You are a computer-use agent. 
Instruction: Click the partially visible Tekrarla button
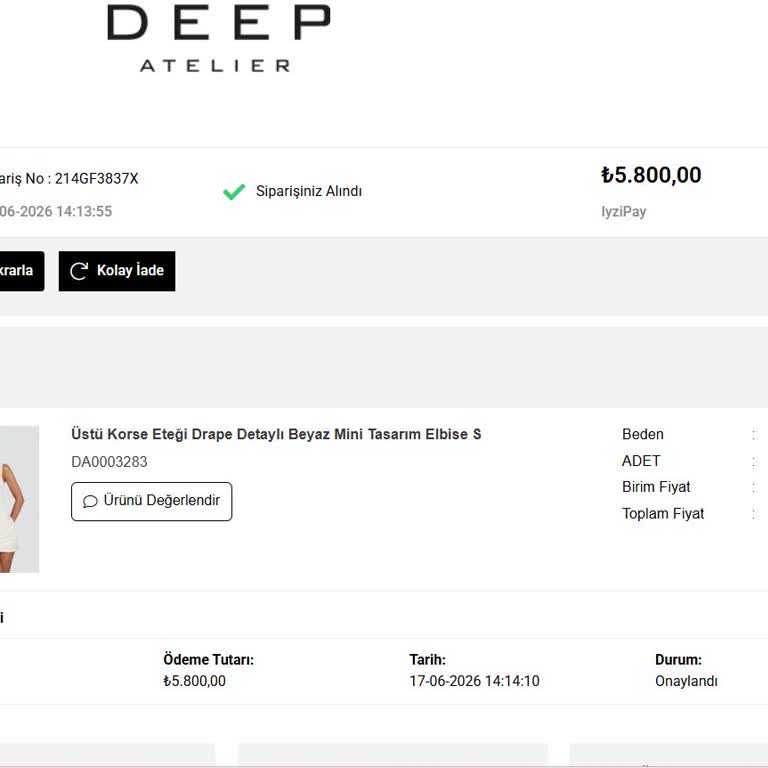pos(22,271)
